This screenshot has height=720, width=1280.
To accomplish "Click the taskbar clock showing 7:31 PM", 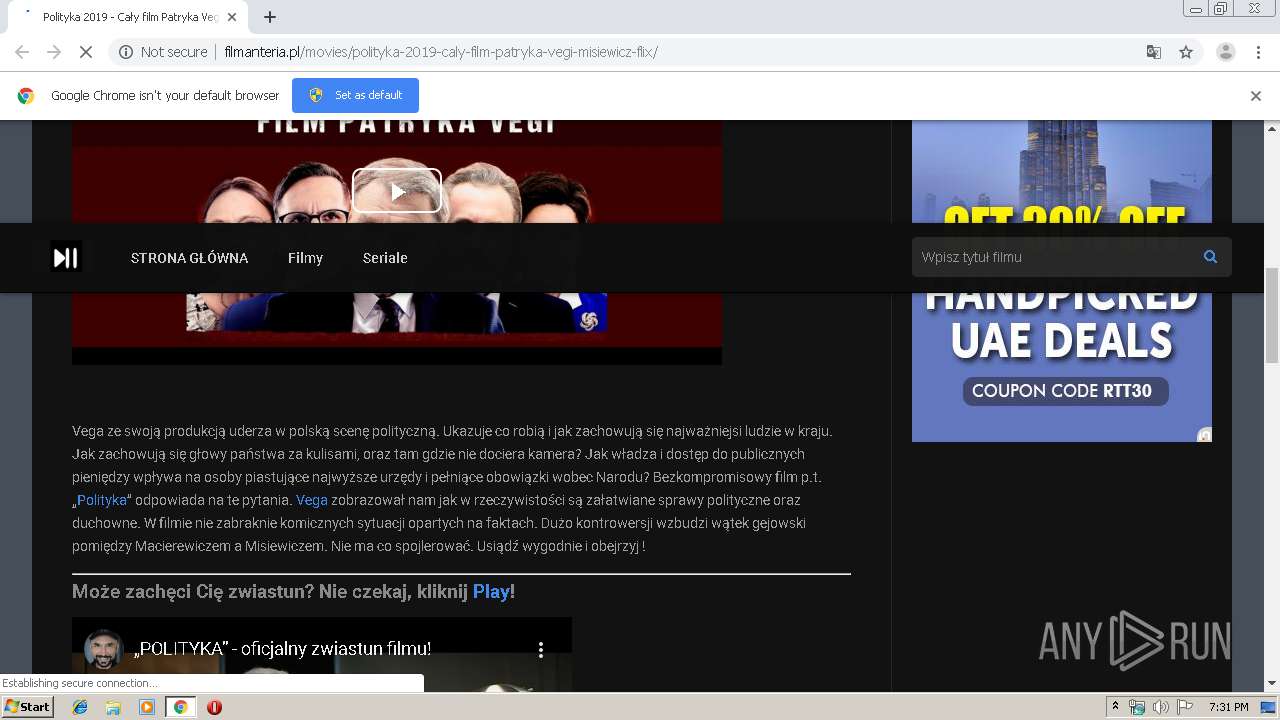I will click(1229, 707).
